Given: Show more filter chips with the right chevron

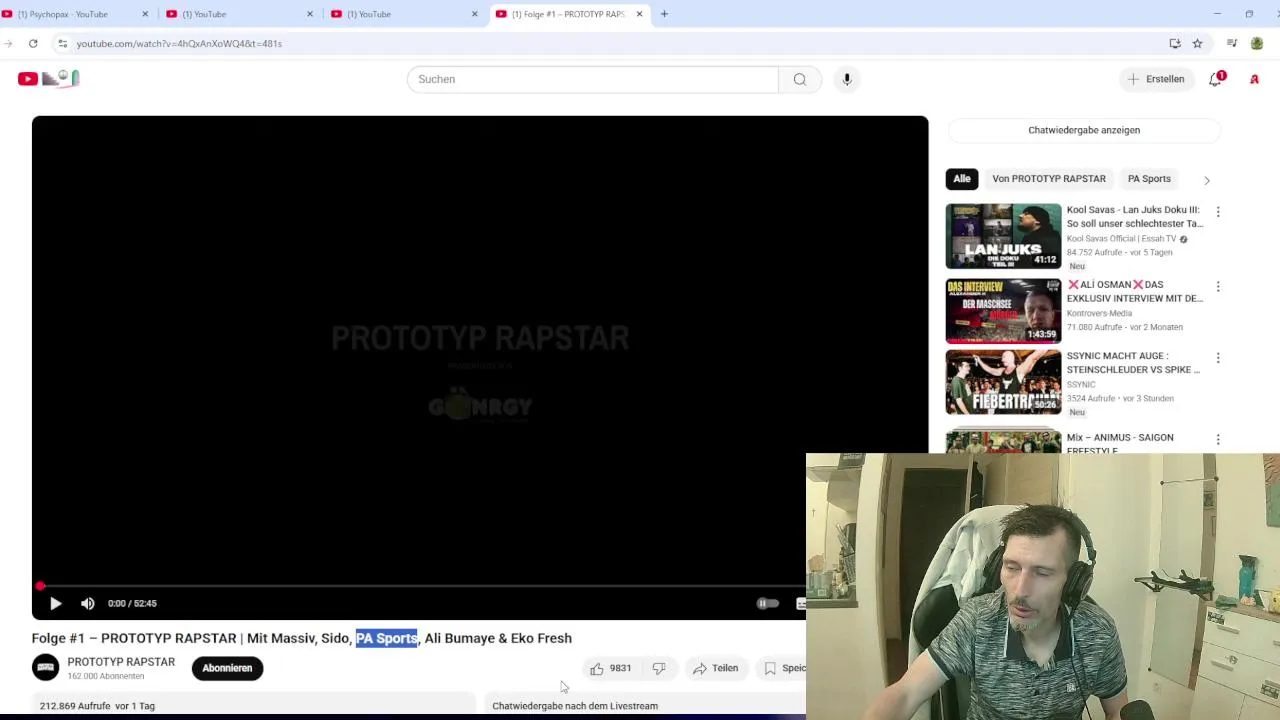Looking at the screenshot, I should pyautogui.click(x=1207, y=180).
